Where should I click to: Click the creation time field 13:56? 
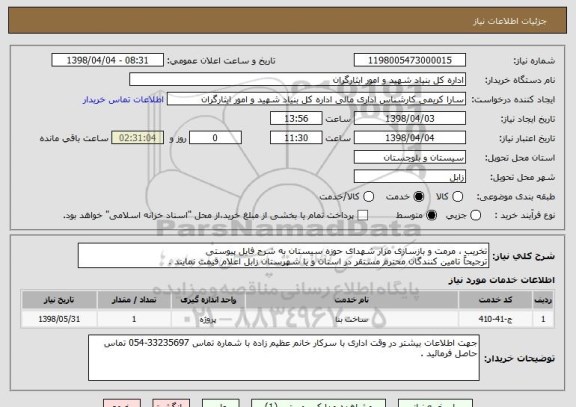coord(296,119)
